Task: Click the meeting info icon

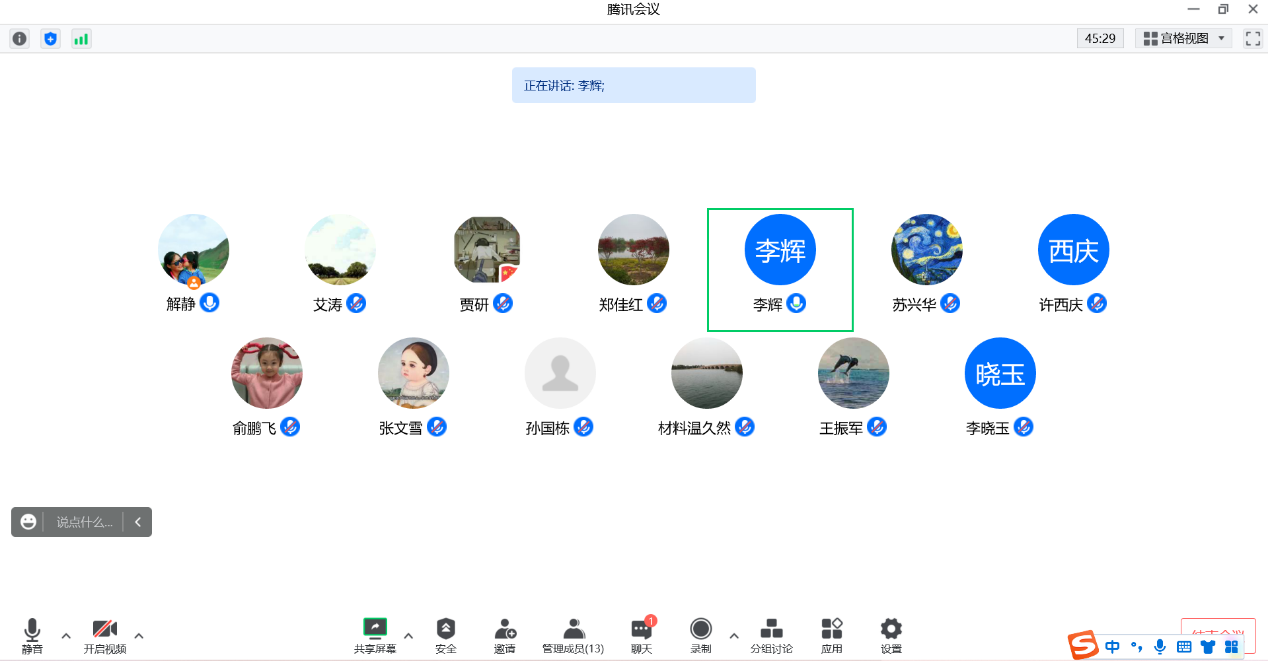Action: tap(19, 39)
